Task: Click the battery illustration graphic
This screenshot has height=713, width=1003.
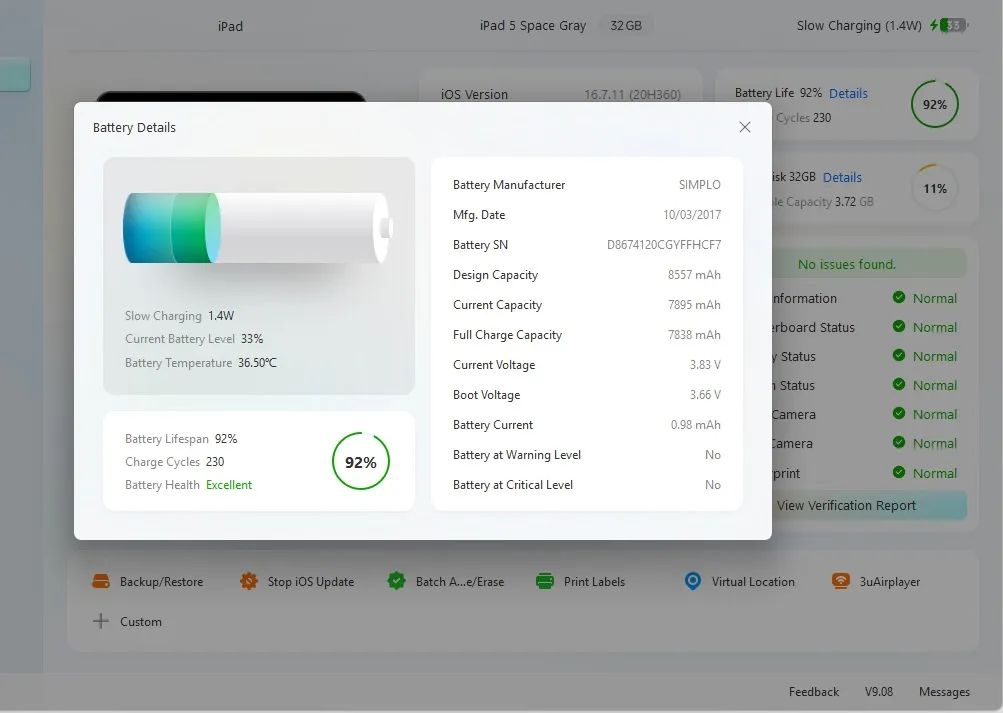Action: (258, 228)
